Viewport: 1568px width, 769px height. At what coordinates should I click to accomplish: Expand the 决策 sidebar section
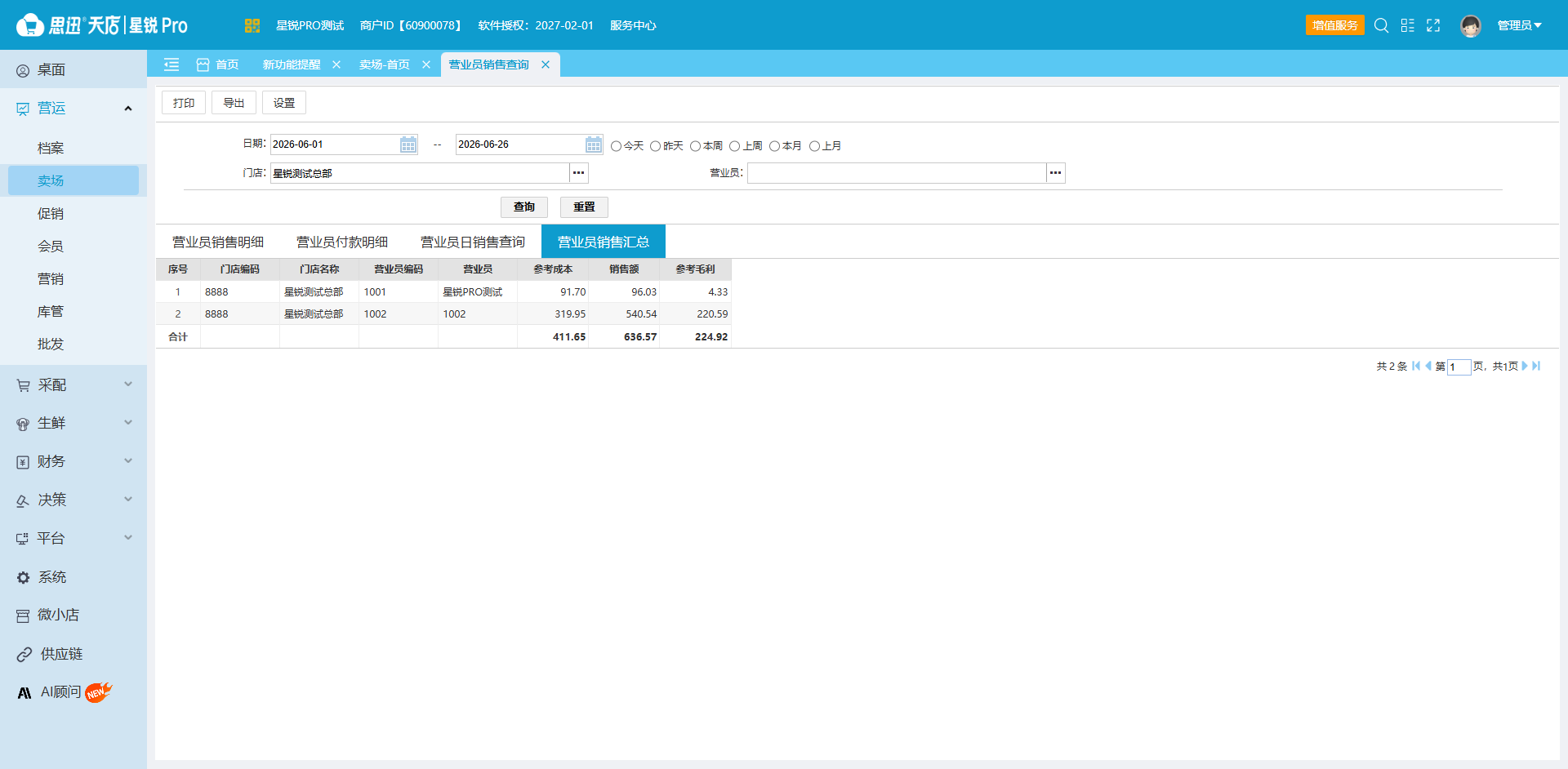tap(128, 499)
